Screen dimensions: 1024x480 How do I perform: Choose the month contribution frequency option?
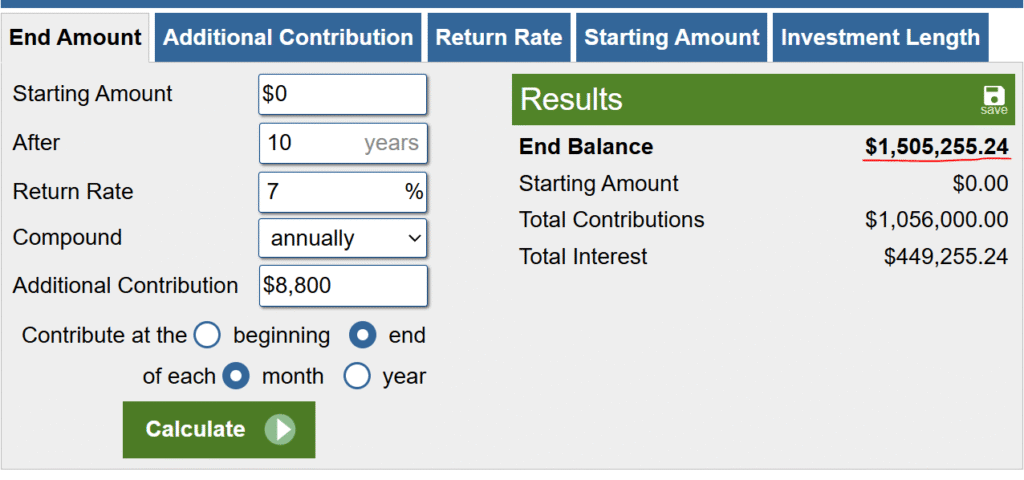coord(236,377)
